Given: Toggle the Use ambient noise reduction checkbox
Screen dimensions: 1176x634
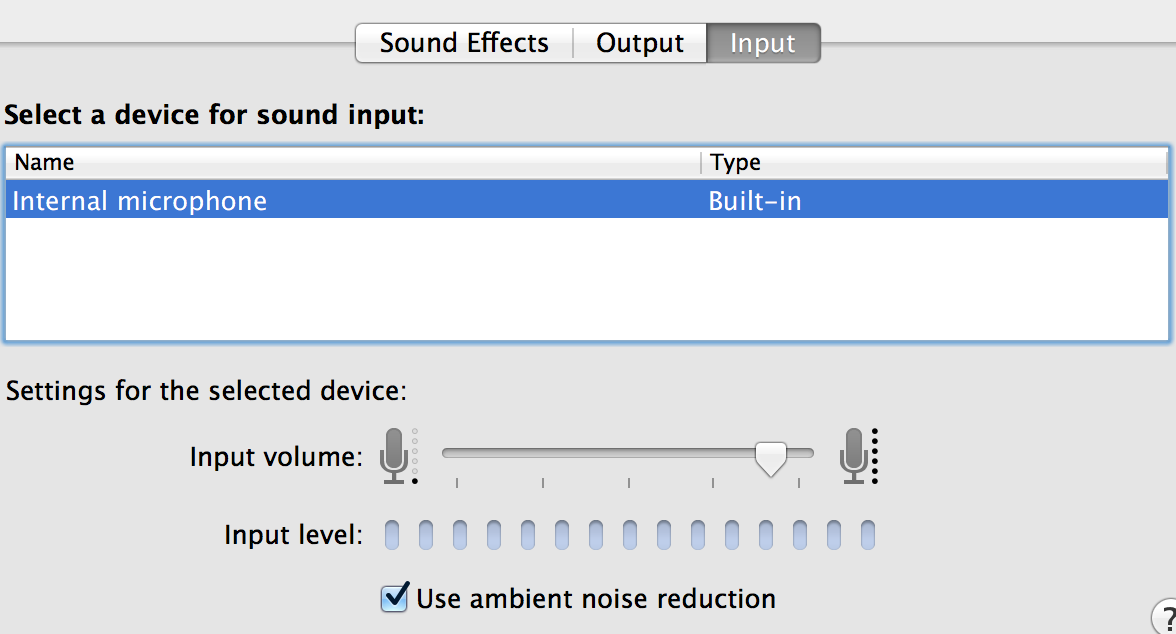Looking at the screenshot, I should [x=394, y=598].
